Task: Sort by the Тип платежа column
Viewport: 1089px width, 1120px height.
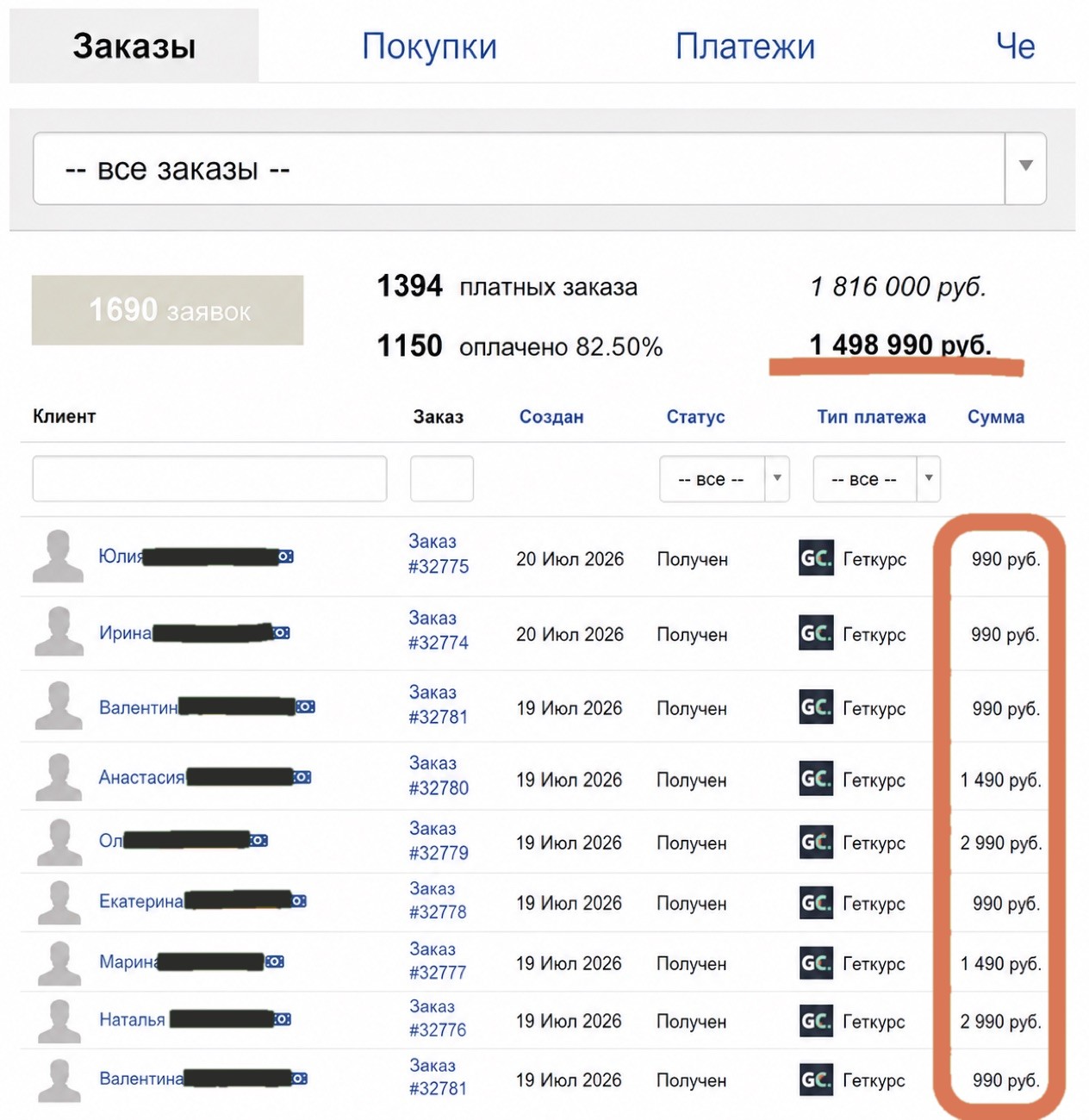Action: pos(871,417)
